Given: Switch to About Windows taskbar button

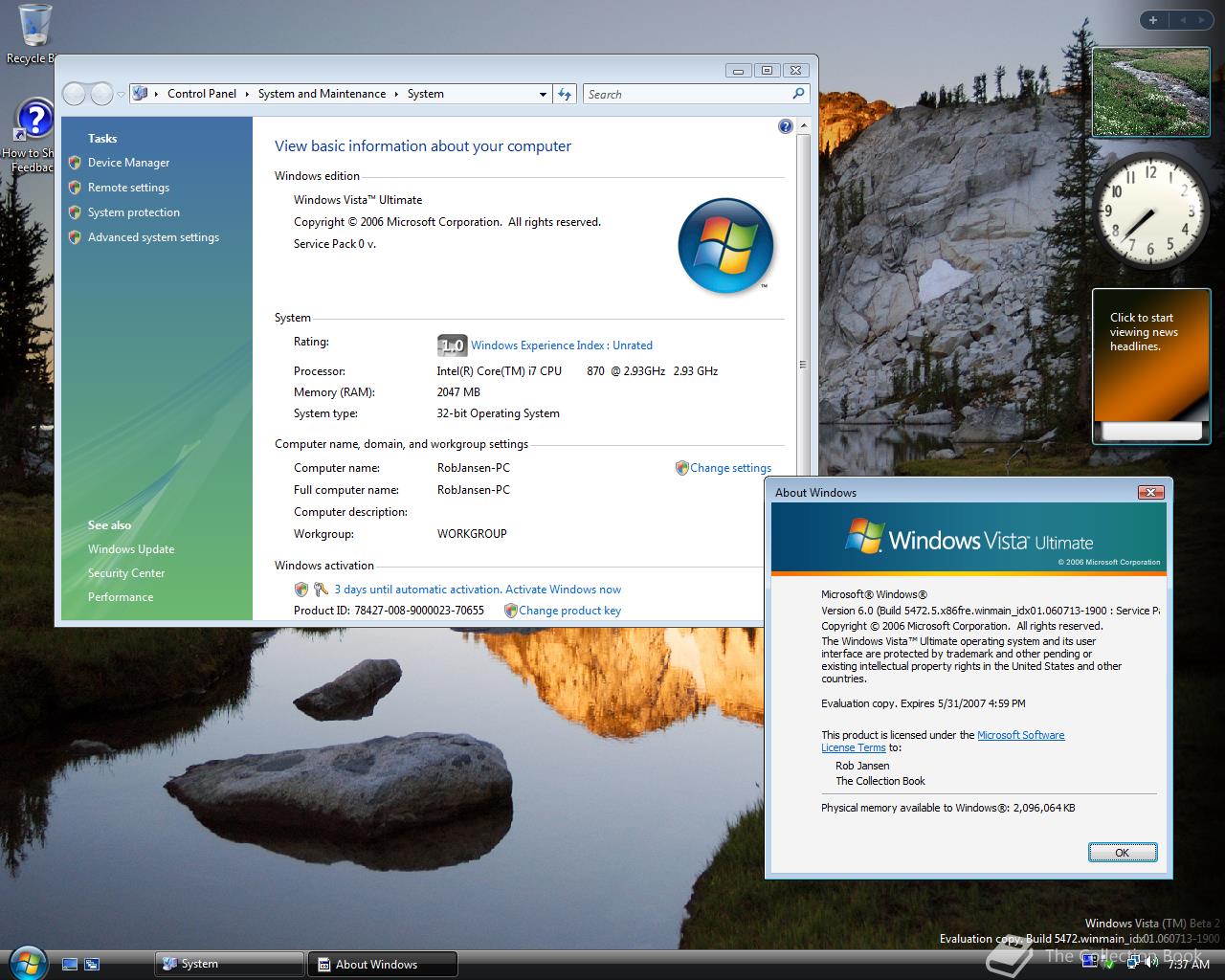Looking at the screenshot, I should tap(383, 964).
